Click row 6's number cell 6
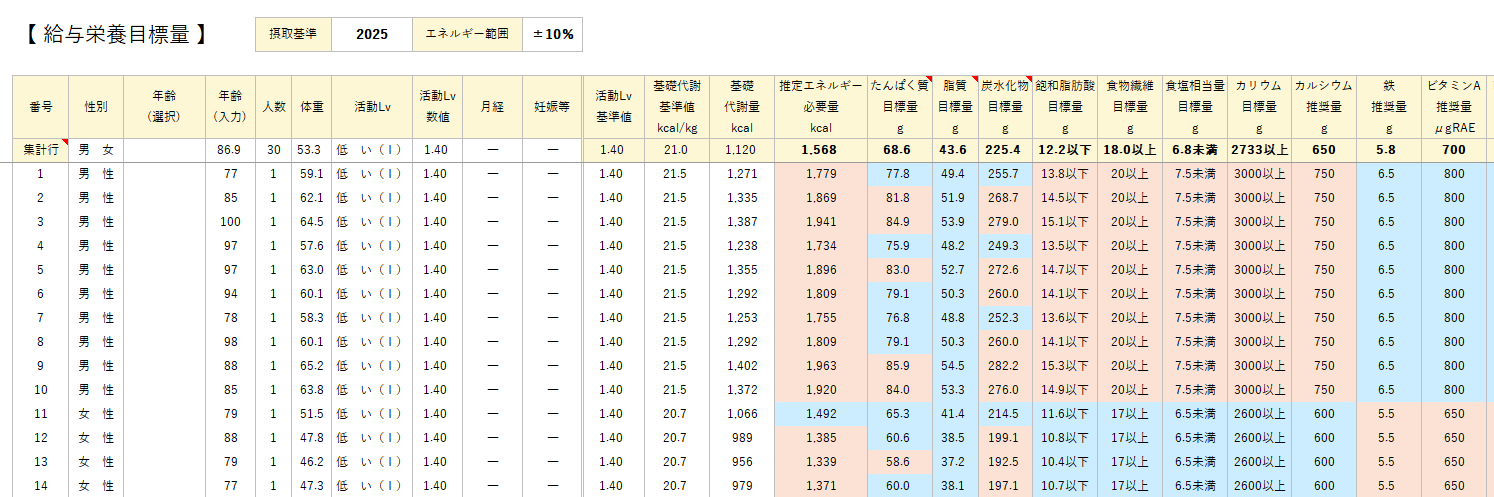The width and height of the screenshot is (1494, 497). coord(41,294)
